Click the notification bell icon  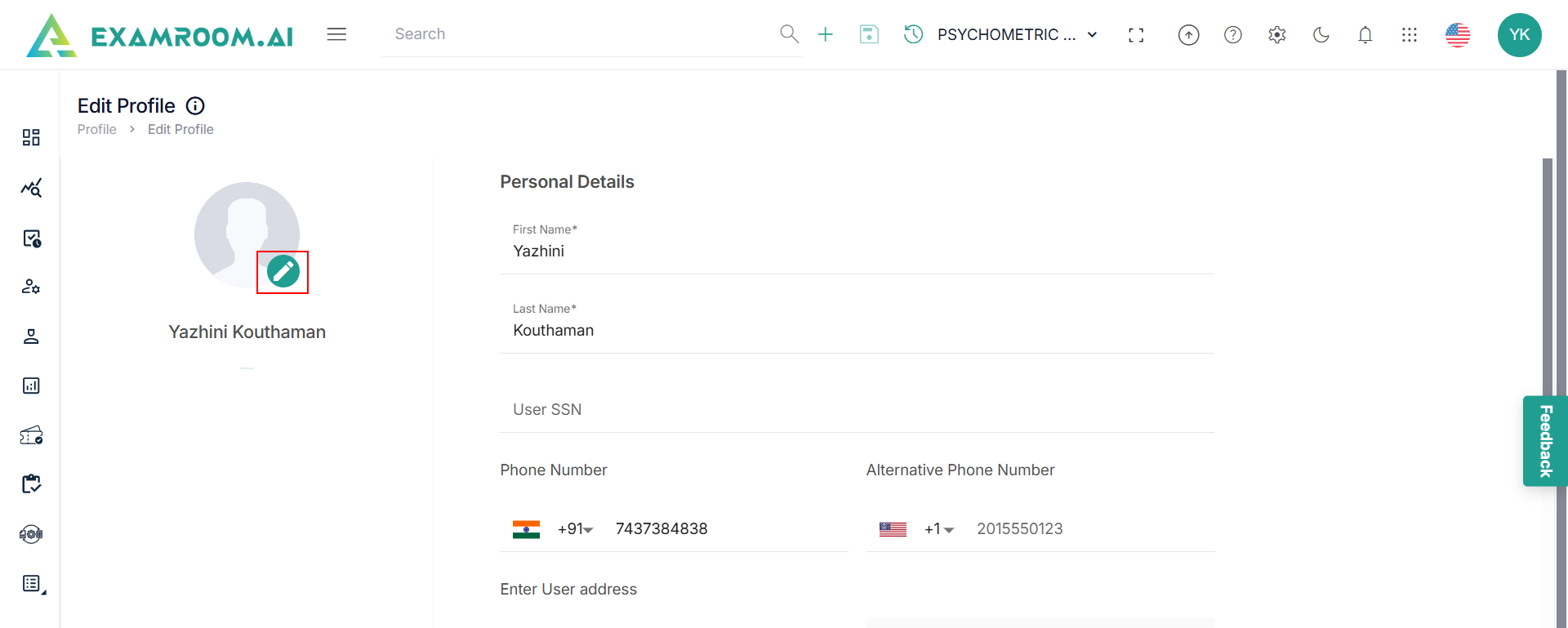(1365, 35)
